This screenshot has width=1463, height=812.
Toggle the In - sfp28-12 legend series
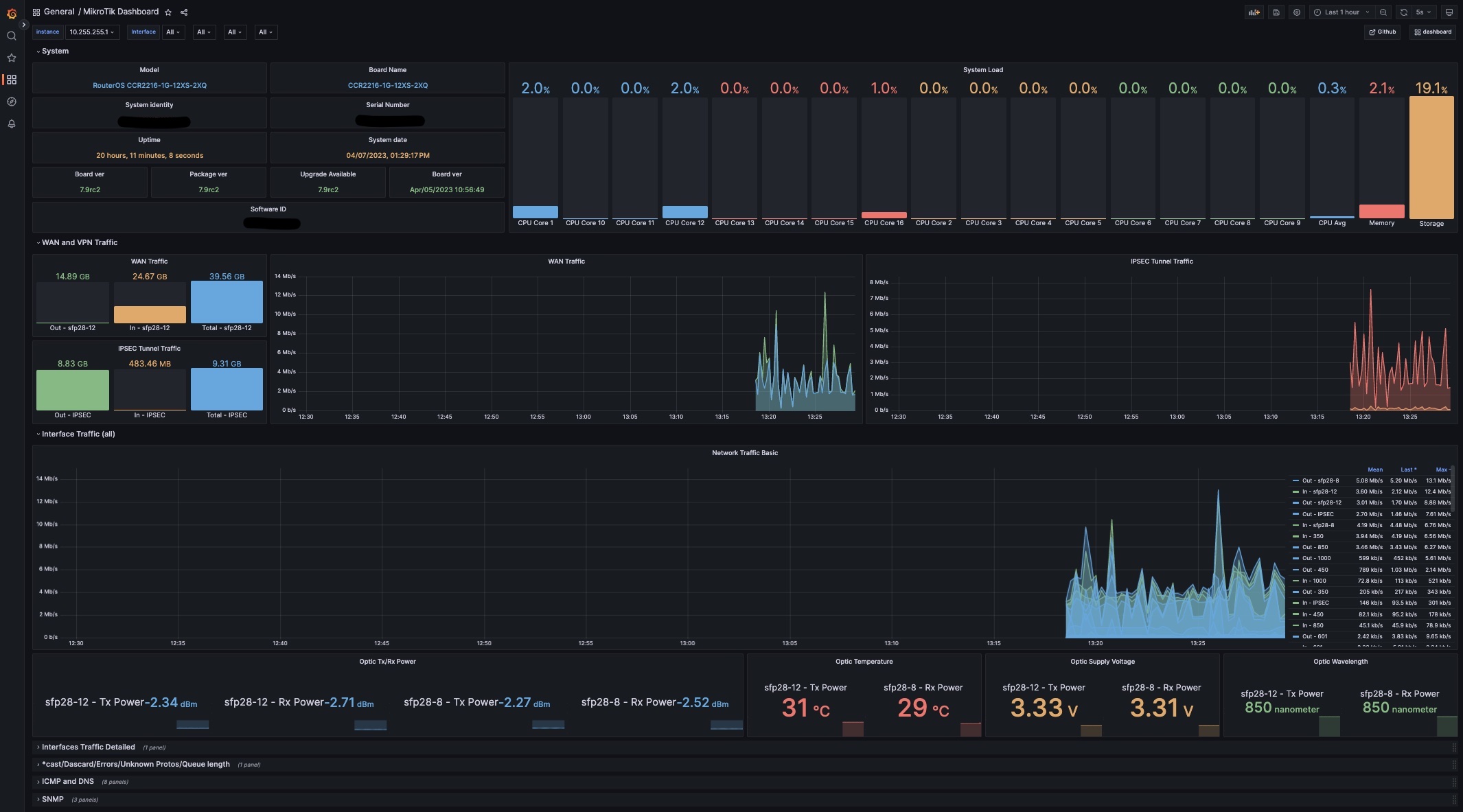[x=1319, y=491]
